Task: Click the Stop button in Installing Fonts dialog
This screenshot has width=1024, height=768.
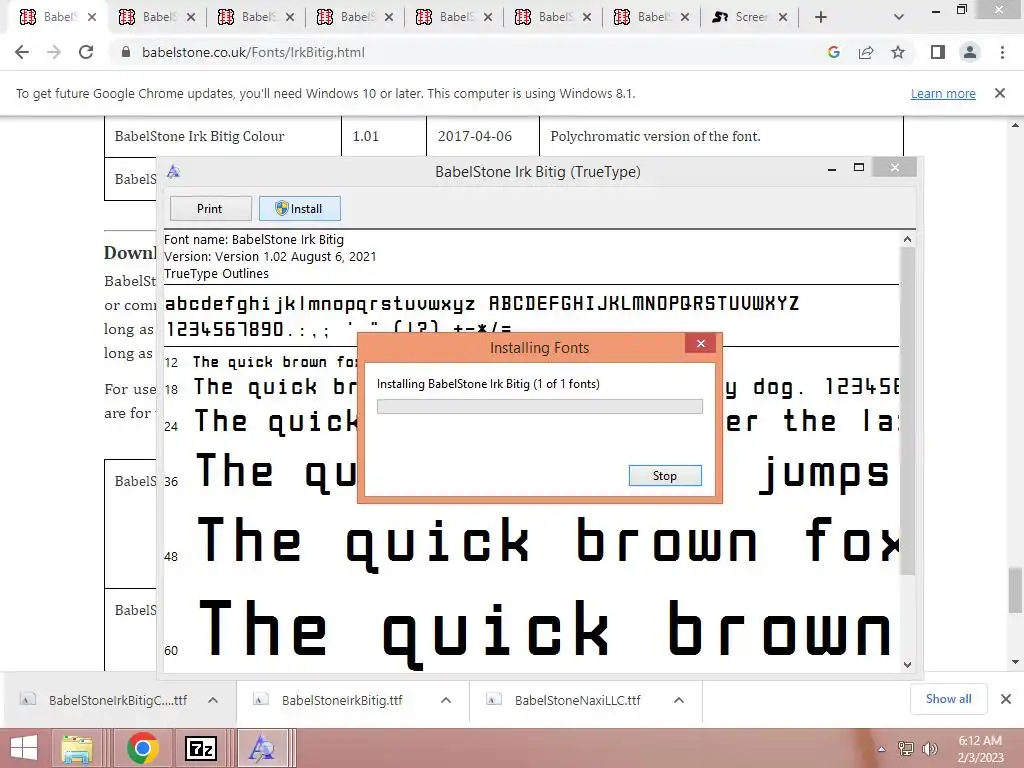Action: click(x=665, y=475)
